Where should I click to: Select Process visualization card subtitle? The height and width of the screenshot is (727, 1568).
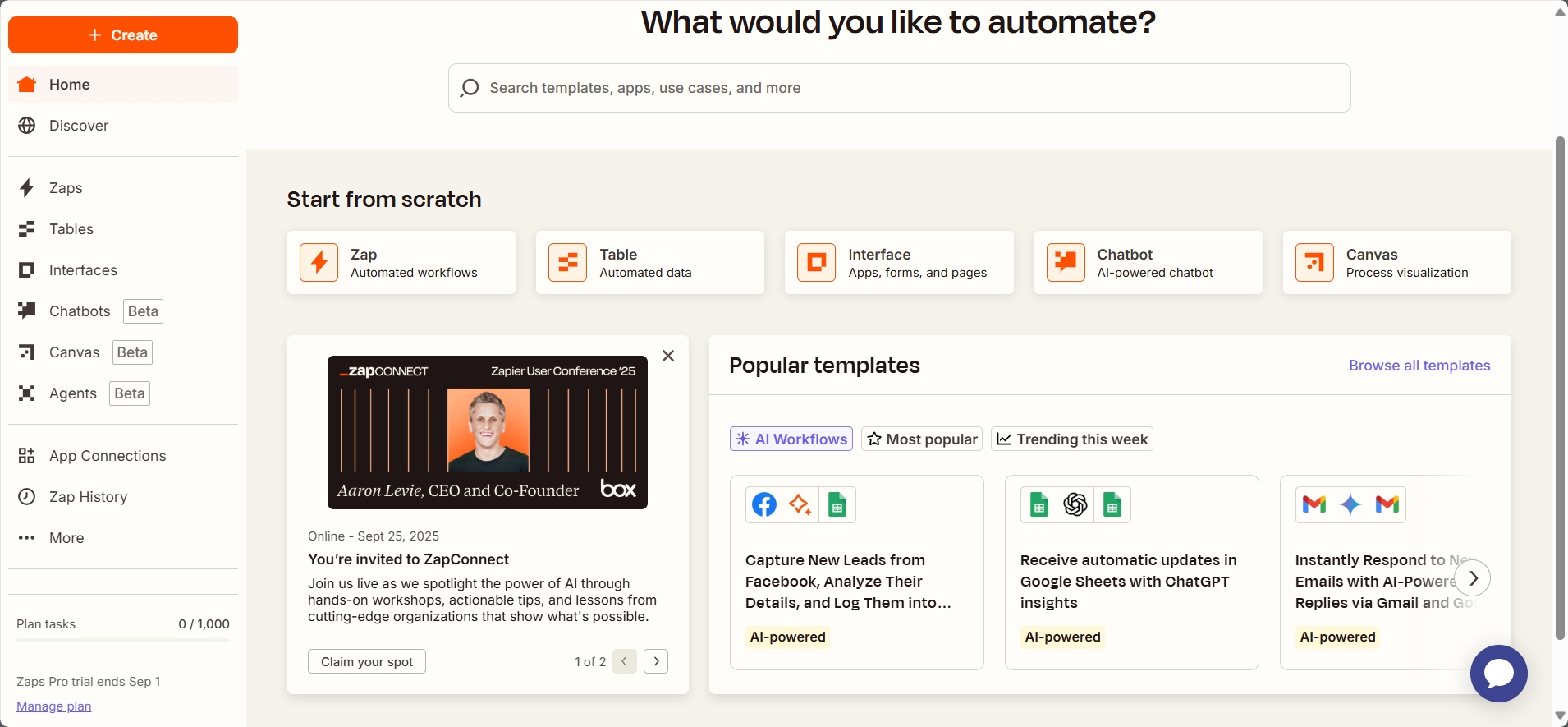[x=1407, y=273]
